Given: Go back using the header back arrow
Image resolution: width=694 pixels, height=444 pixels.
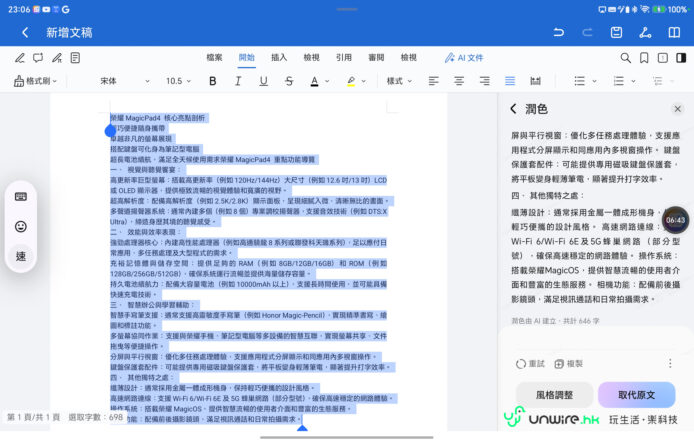Looking at the screenshot, I should pyautogui.click(x=25, y=32).
